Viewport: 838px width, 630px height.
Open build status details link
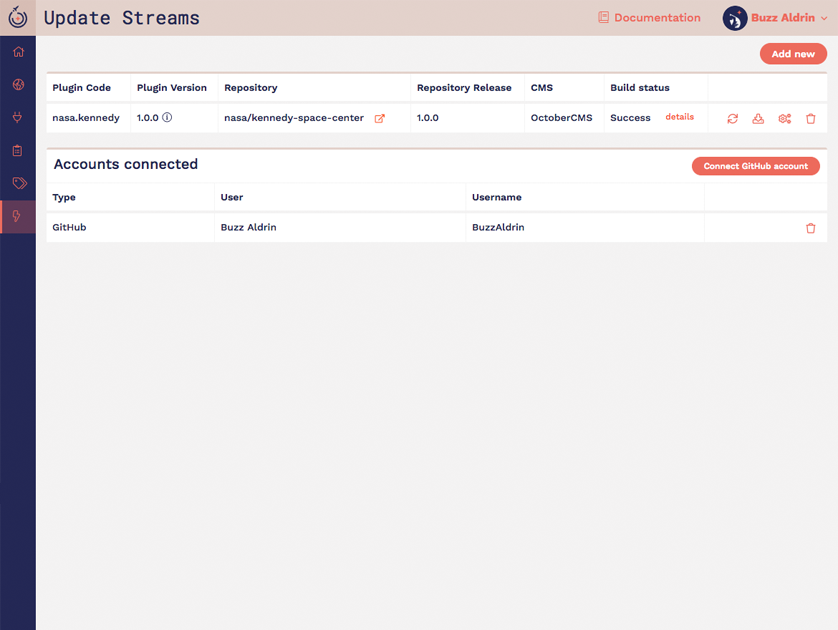tap(679, 116)
